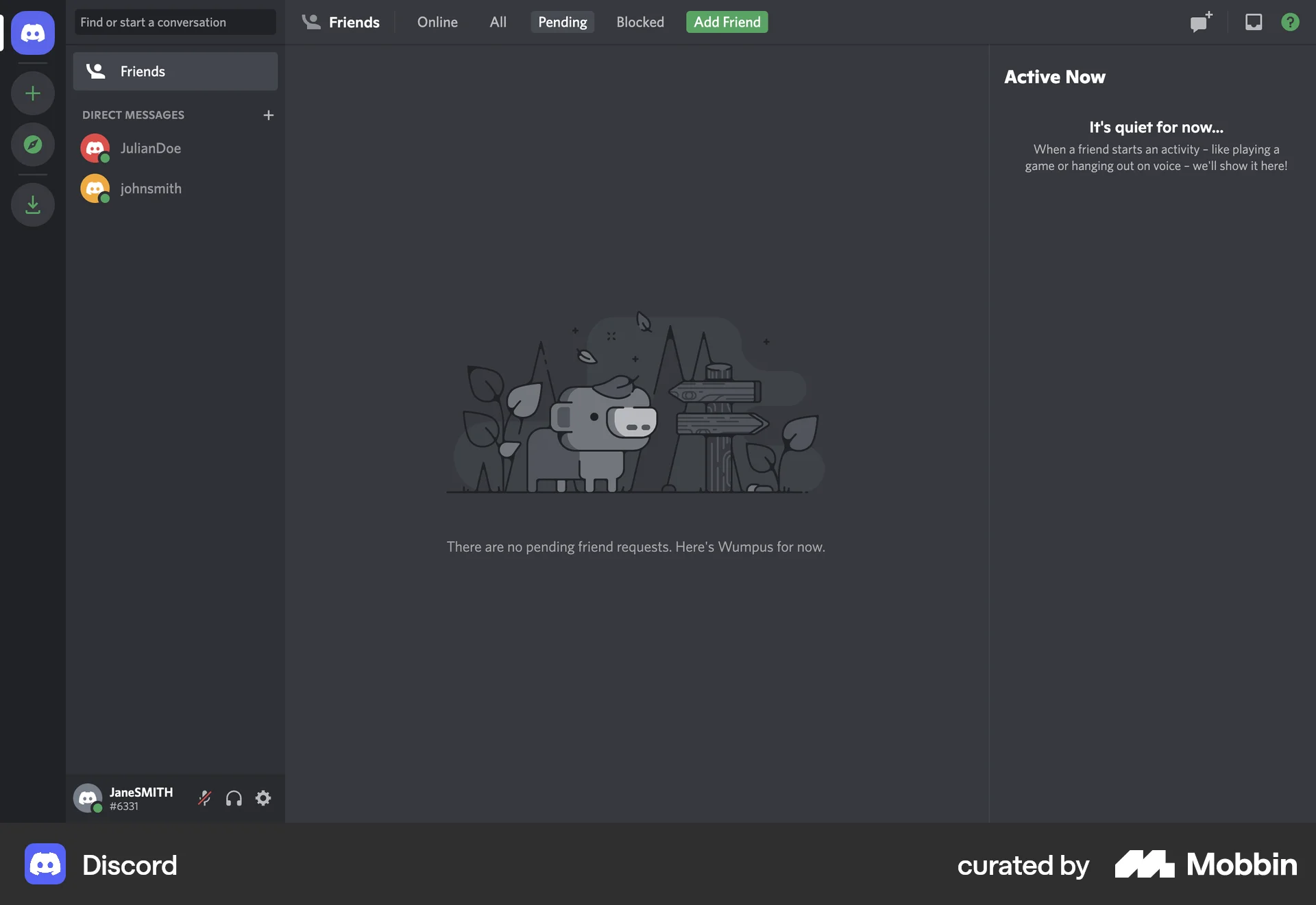This screenshot has height=905, width=1316.
Task: Unmute the microphone icon
Action: tap(204, 798)
